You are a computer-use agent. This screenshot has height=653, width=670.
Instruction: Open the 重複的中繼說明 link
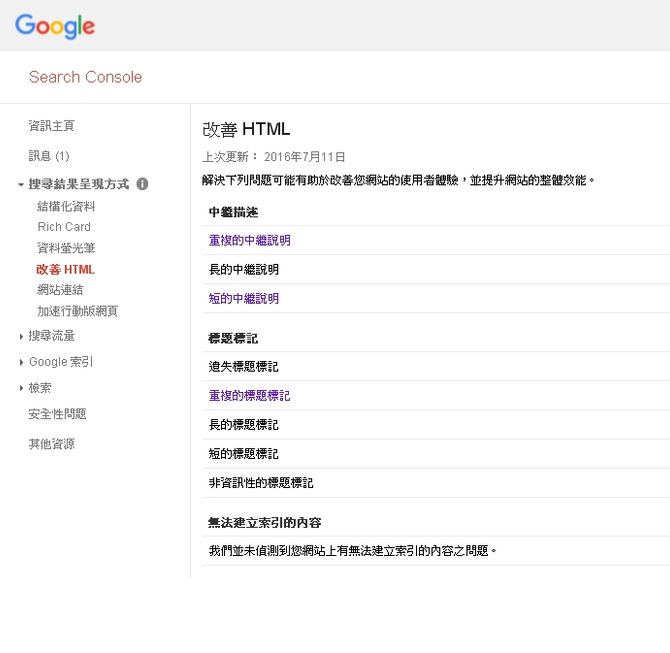pos(250,240)
